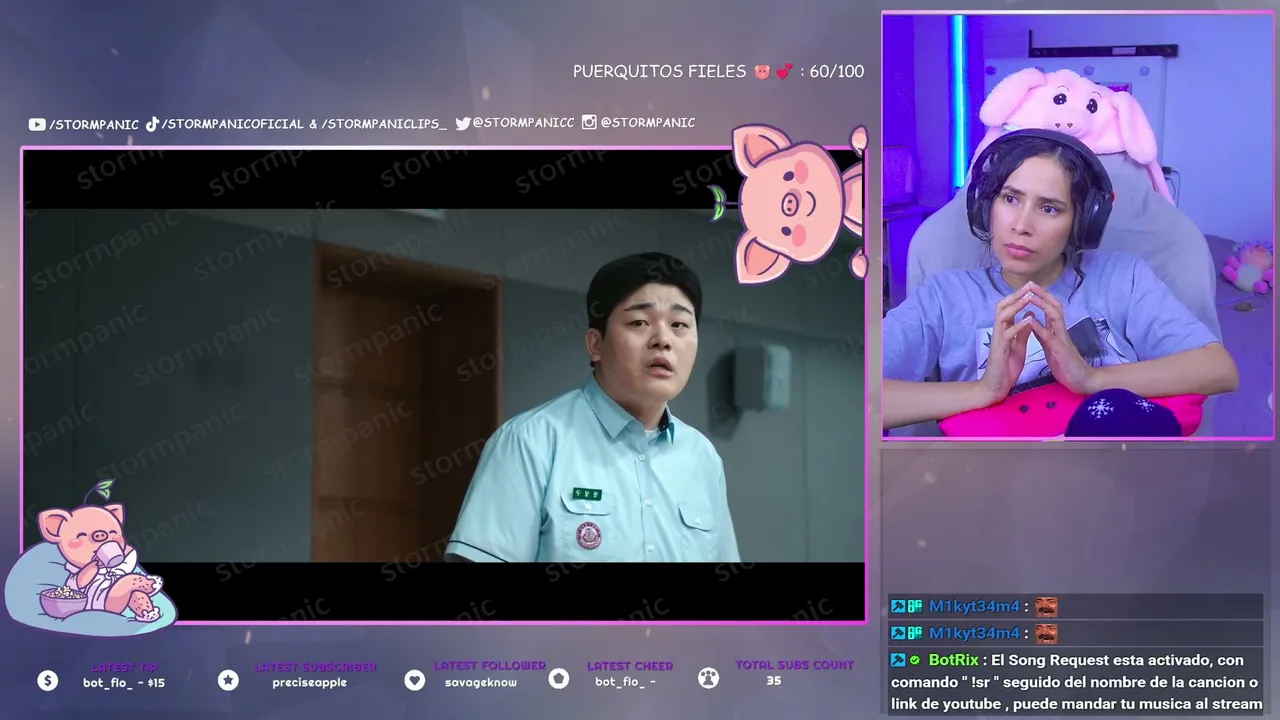Click the pig emoji in Puerquitos Fieles goal
This screenshot has width=1280, height=720.
tap(762, 72)
